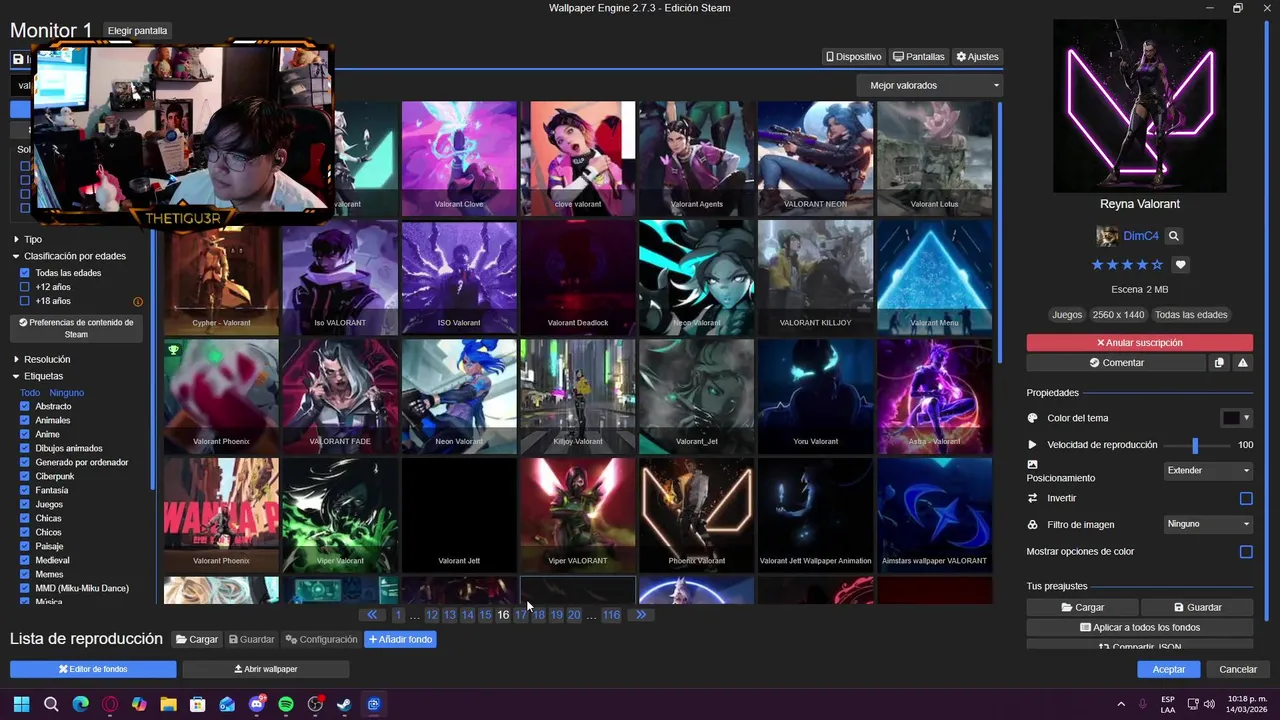
Task: Open the taskbar Search icon
Action: [x=51, y=704]
